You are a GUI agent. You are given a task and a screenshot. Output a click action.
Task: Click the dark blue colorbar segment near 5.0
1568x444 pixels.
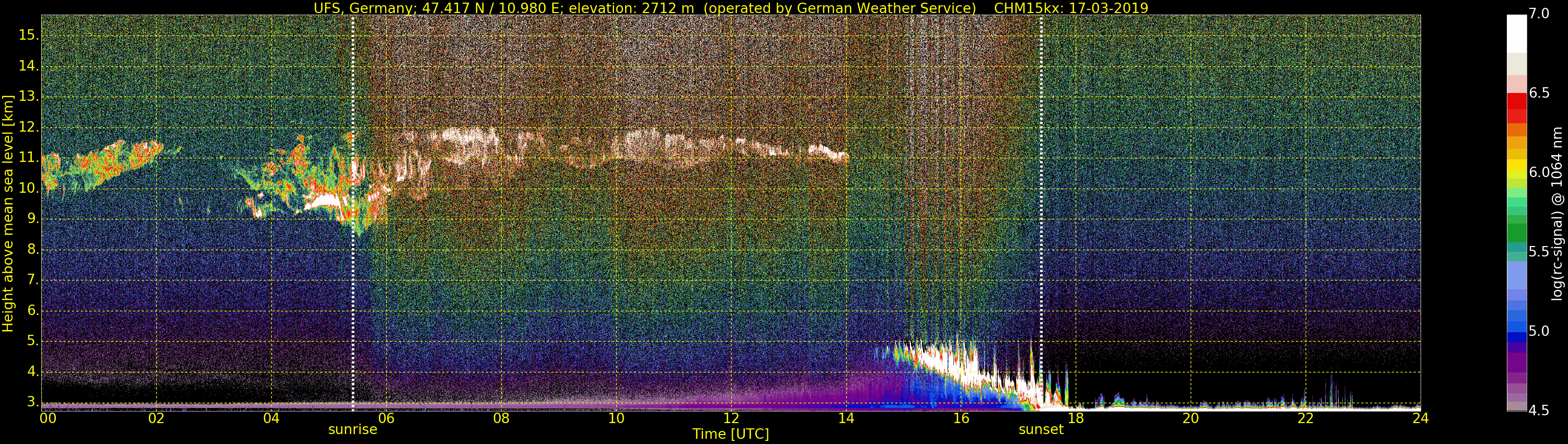[x=1516, y=337]
